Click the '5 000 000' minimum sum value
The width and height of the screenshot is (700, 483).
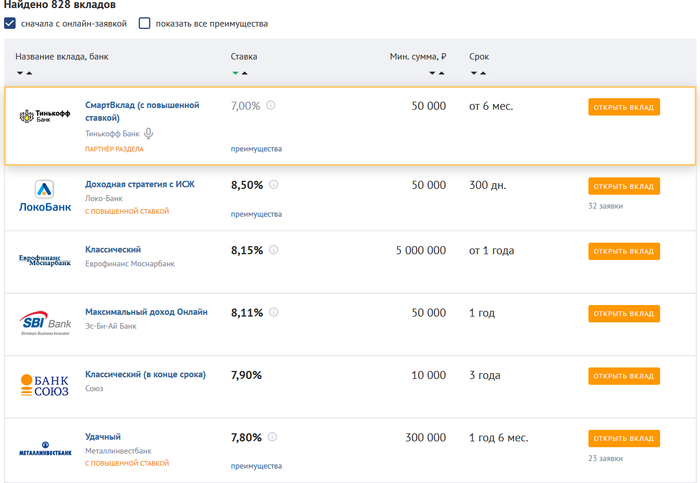[421, 250]
